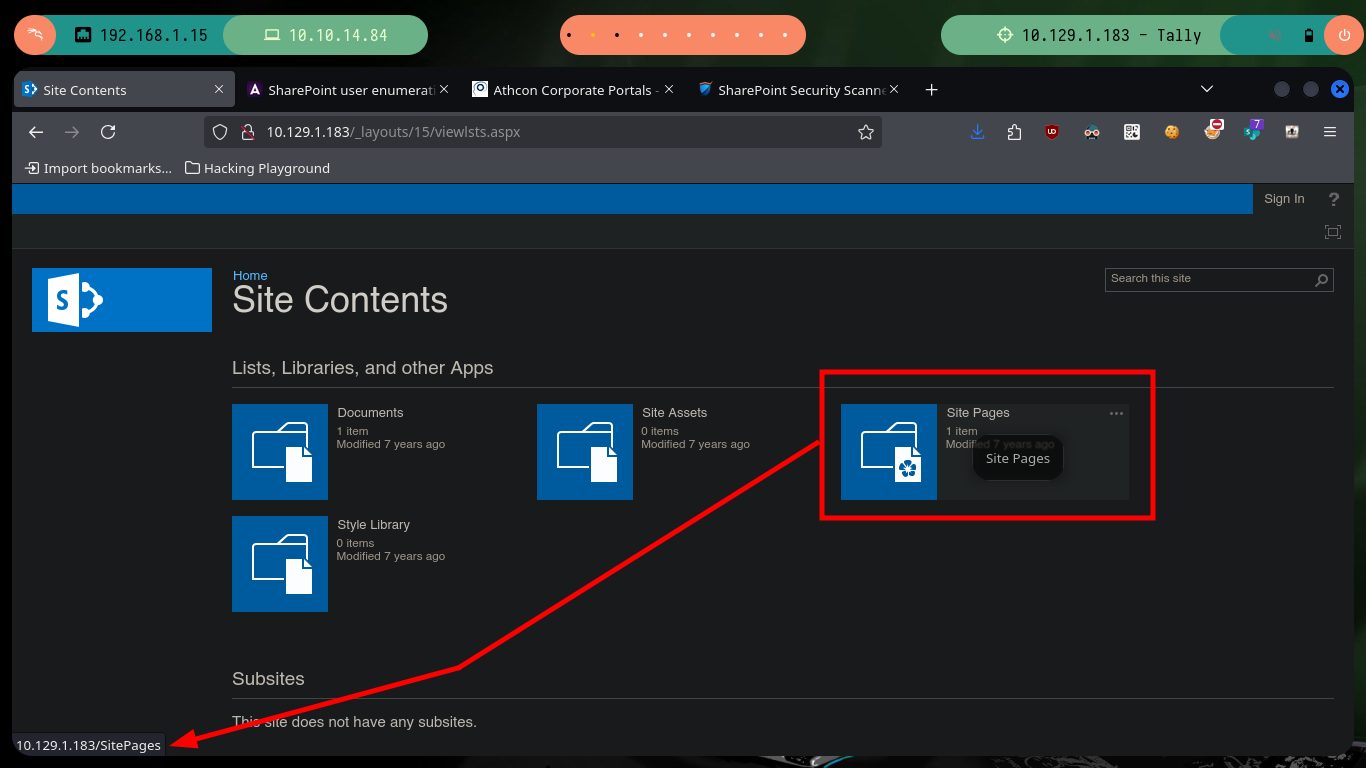The image size is (1366, 768).
Task: Open the Site Assets tile icon
Action: tap(585, 452)
